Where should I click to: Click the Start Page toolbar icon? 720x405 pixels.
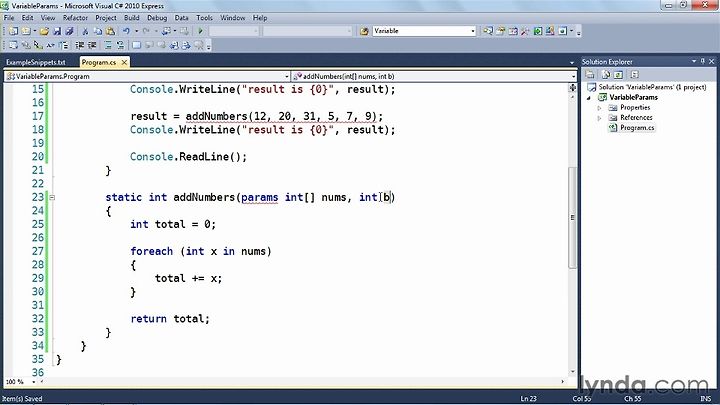pos(538,31)
